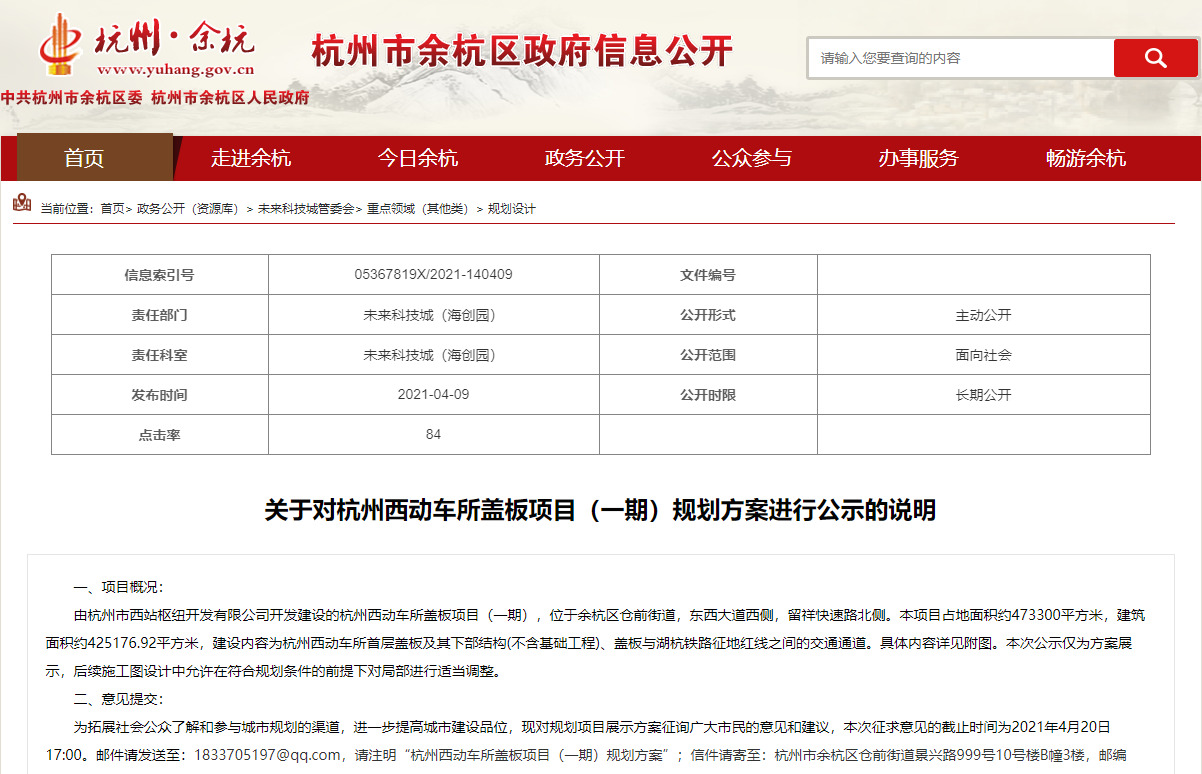Screen dimensions: 1202x774
Task: Click the 规划设计 breadcrumb link
Action: point(512,209)
